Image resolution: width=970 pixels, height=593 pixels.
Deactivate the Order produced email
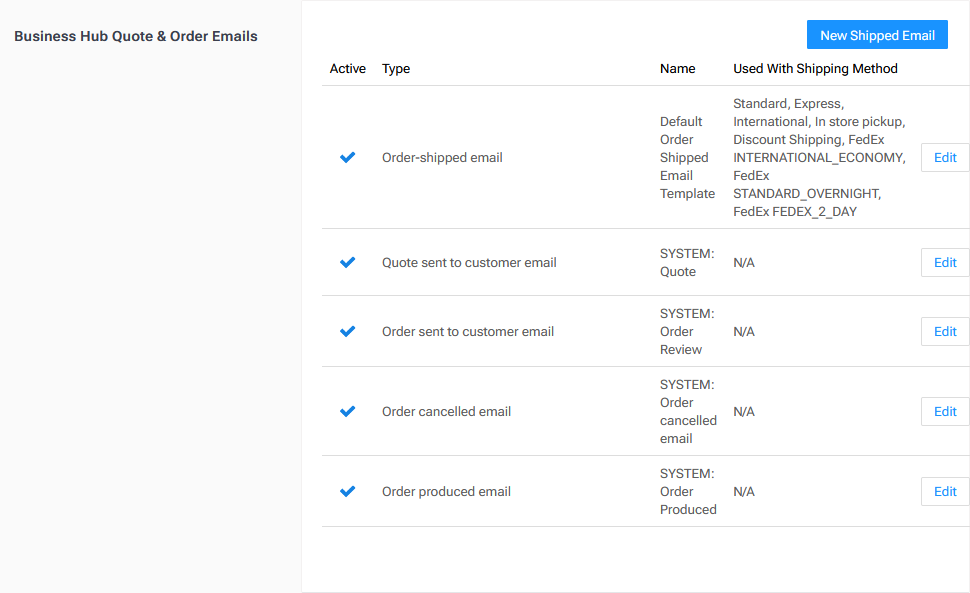[x=348, y=491]
